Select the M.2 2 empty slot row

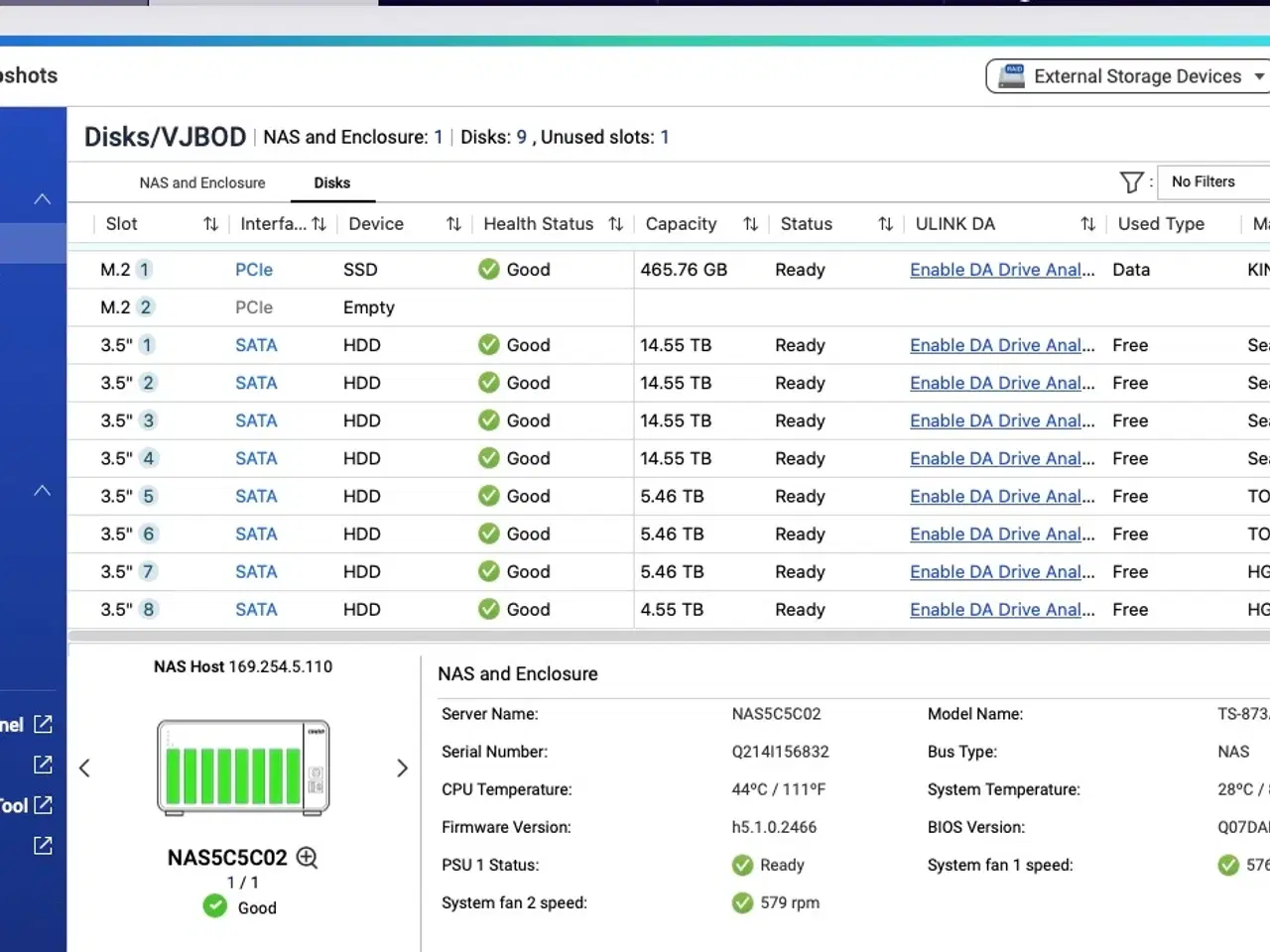click(x=669, y=307)
